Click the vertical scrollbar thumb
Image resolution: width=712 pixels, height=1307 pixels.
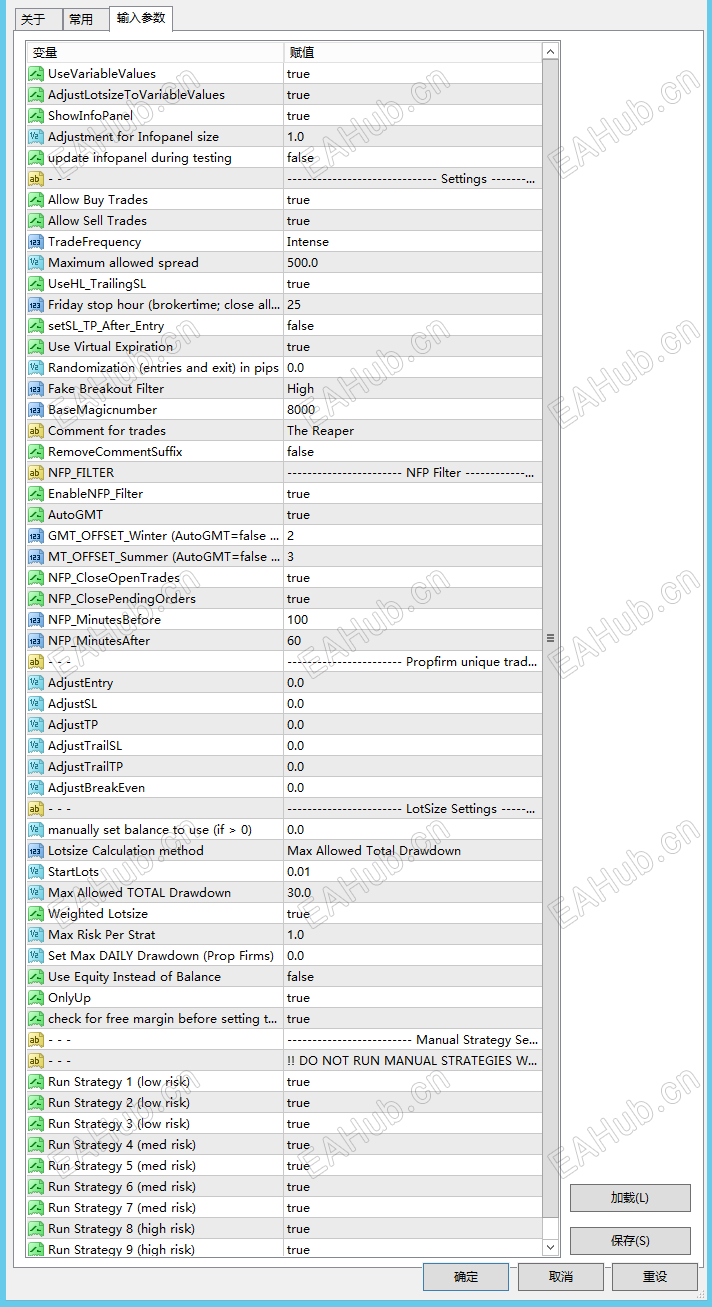point(550,638)
